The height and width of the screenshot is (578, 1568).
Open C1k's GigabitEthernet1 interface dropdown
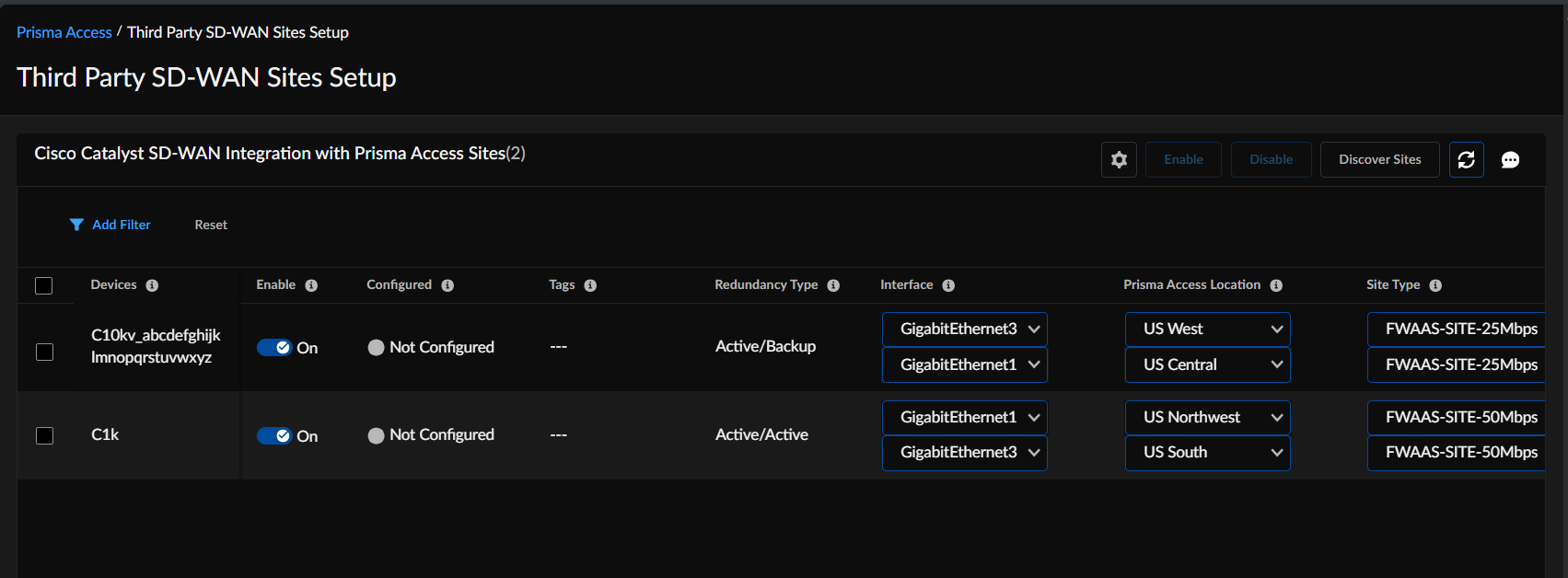(x=964, y=418)
